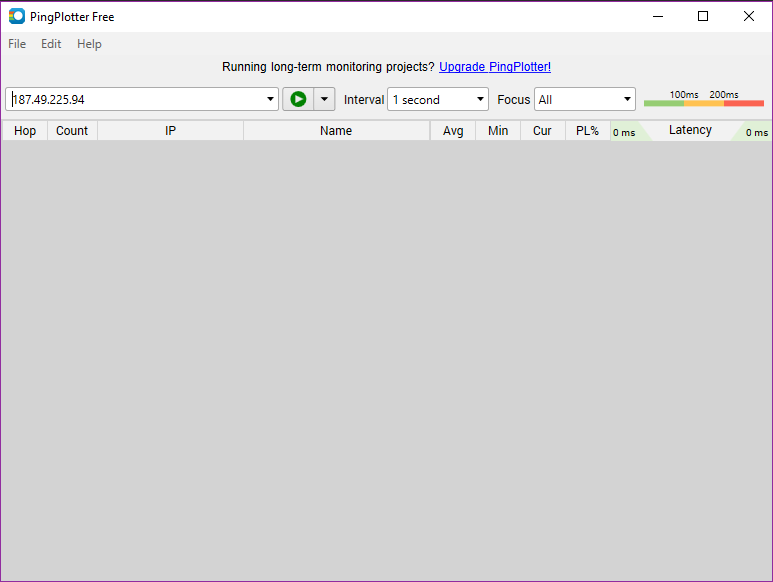
Task: Click the right 0 ms latency scale marker
Action: pyautogui.click(x=757, y=133)
